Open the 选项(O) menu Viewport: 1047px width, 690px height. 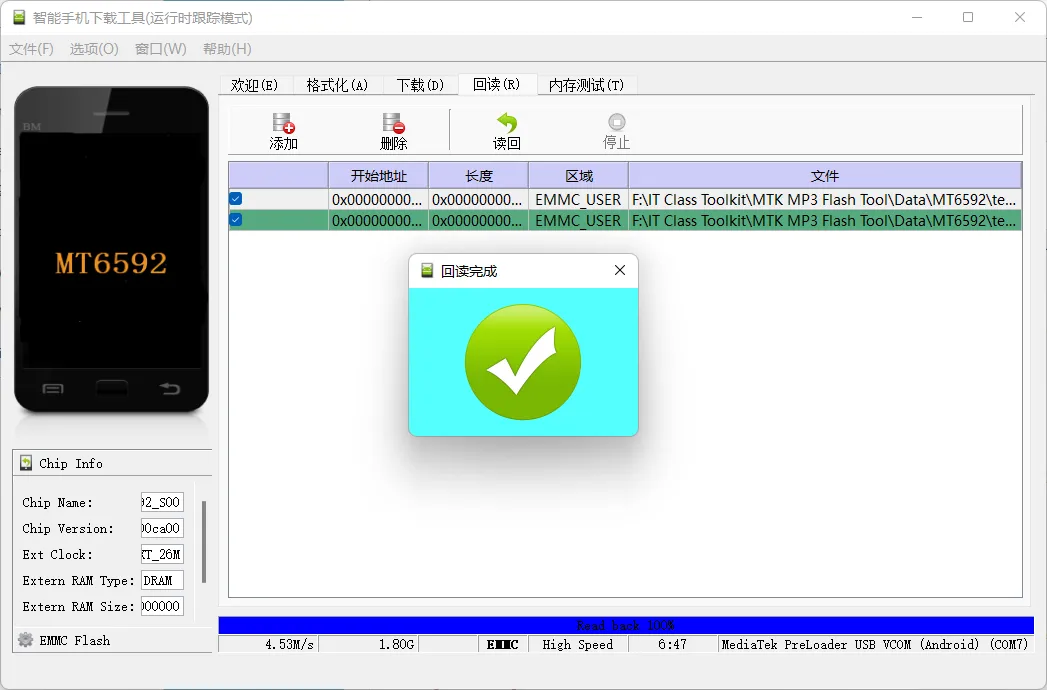click(94, 49)
